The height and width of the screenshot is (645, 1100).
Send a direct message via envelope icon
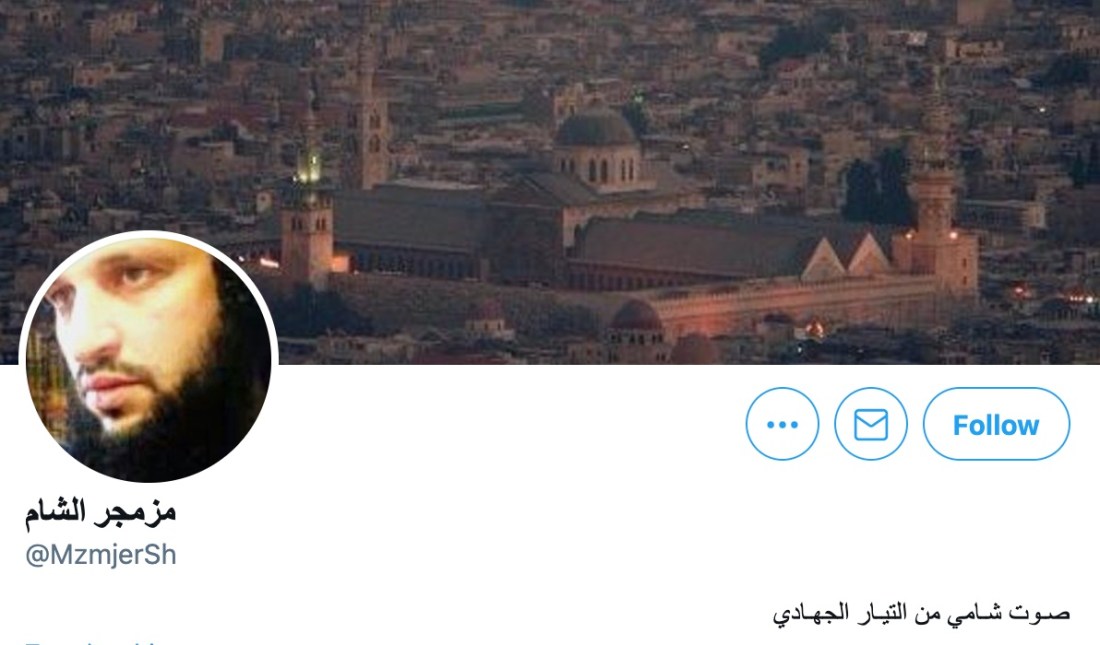[x=871, y=424]
